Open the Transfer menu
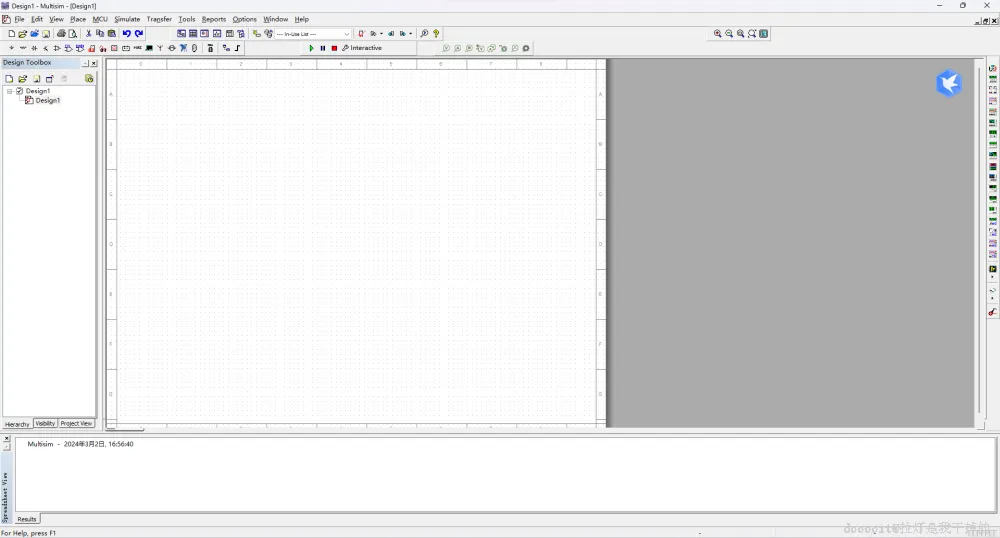This screenshot has width=1000, height=538. click(x=159, y=19)
